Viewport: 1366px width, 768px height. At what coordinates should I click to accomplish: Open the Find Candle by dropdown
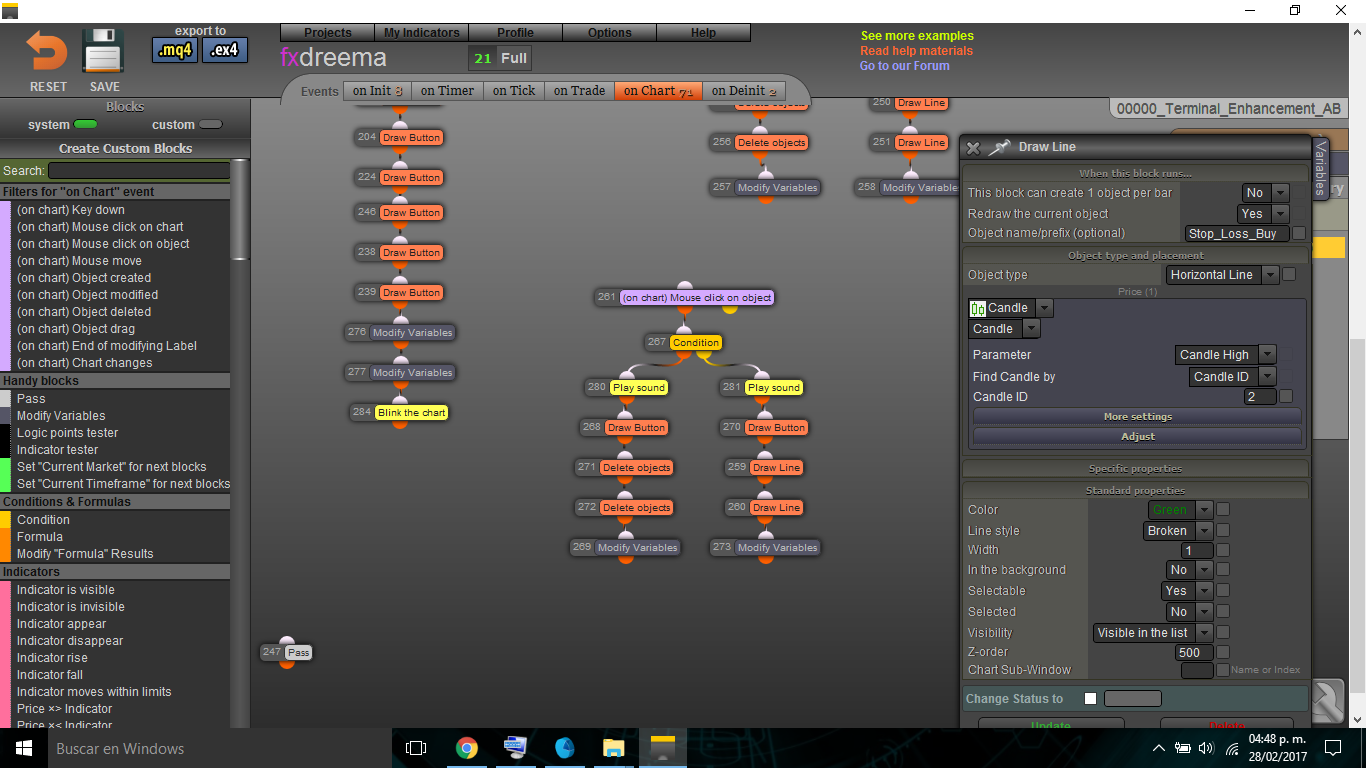coord(1232,377)
